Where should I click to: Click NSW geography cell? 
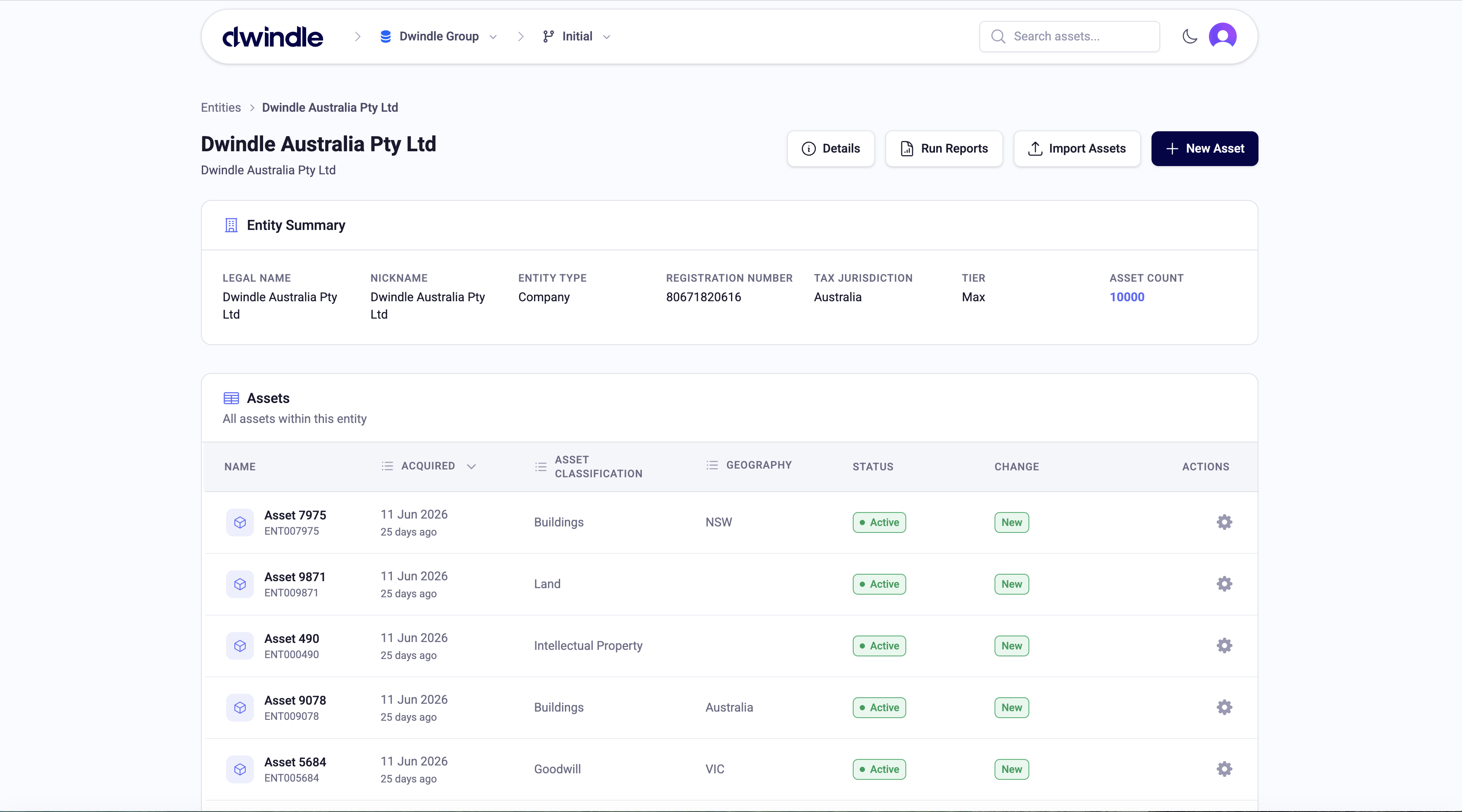click(x=718, y=522)
